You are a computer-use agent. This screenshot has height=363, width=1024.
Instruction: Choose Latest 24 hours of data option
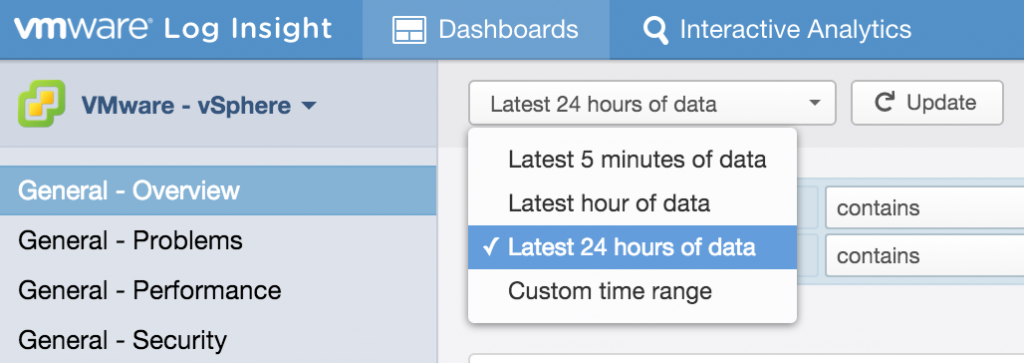tap(632, 247)
